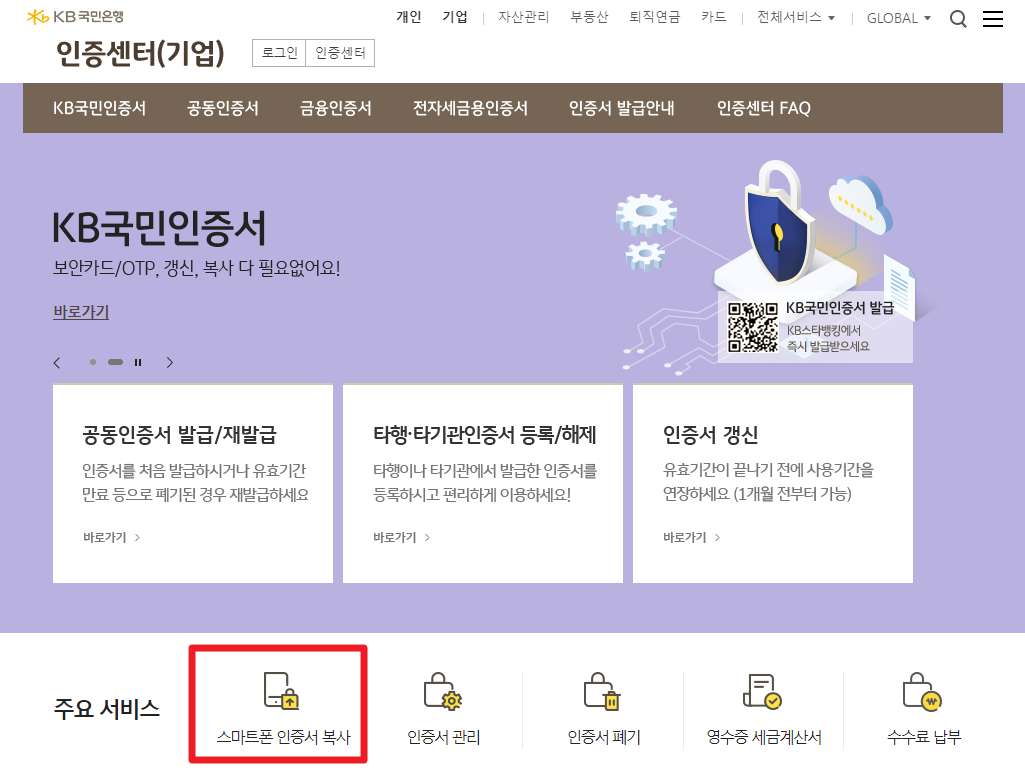
Task: Go to next banner slide arrow
Action: pos(170,362)
